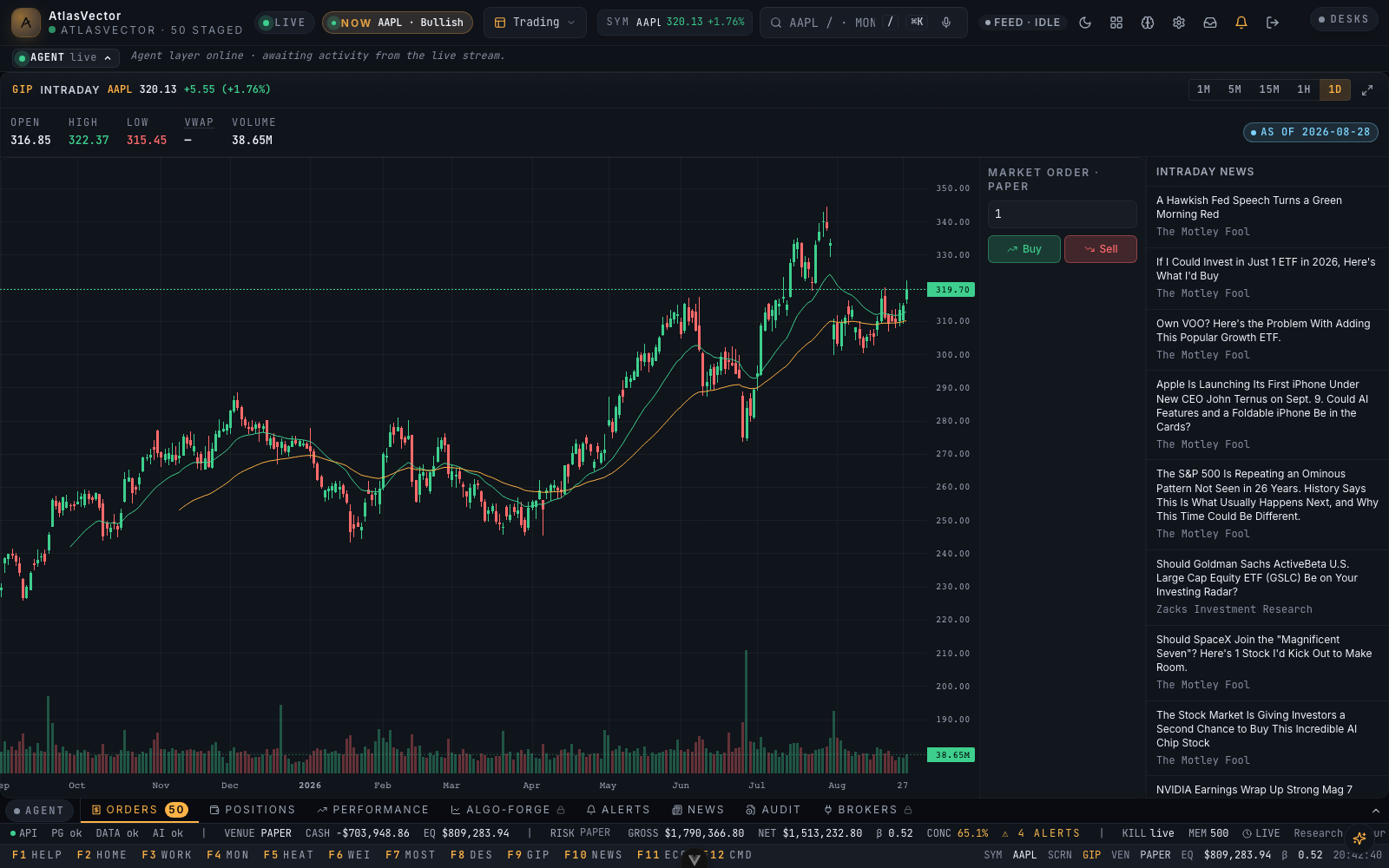Image resolution: width=1389 pixels, height=868 pixels.
Task: Toggle the AGENT pill in bottom panel
Action: (38, 811)
